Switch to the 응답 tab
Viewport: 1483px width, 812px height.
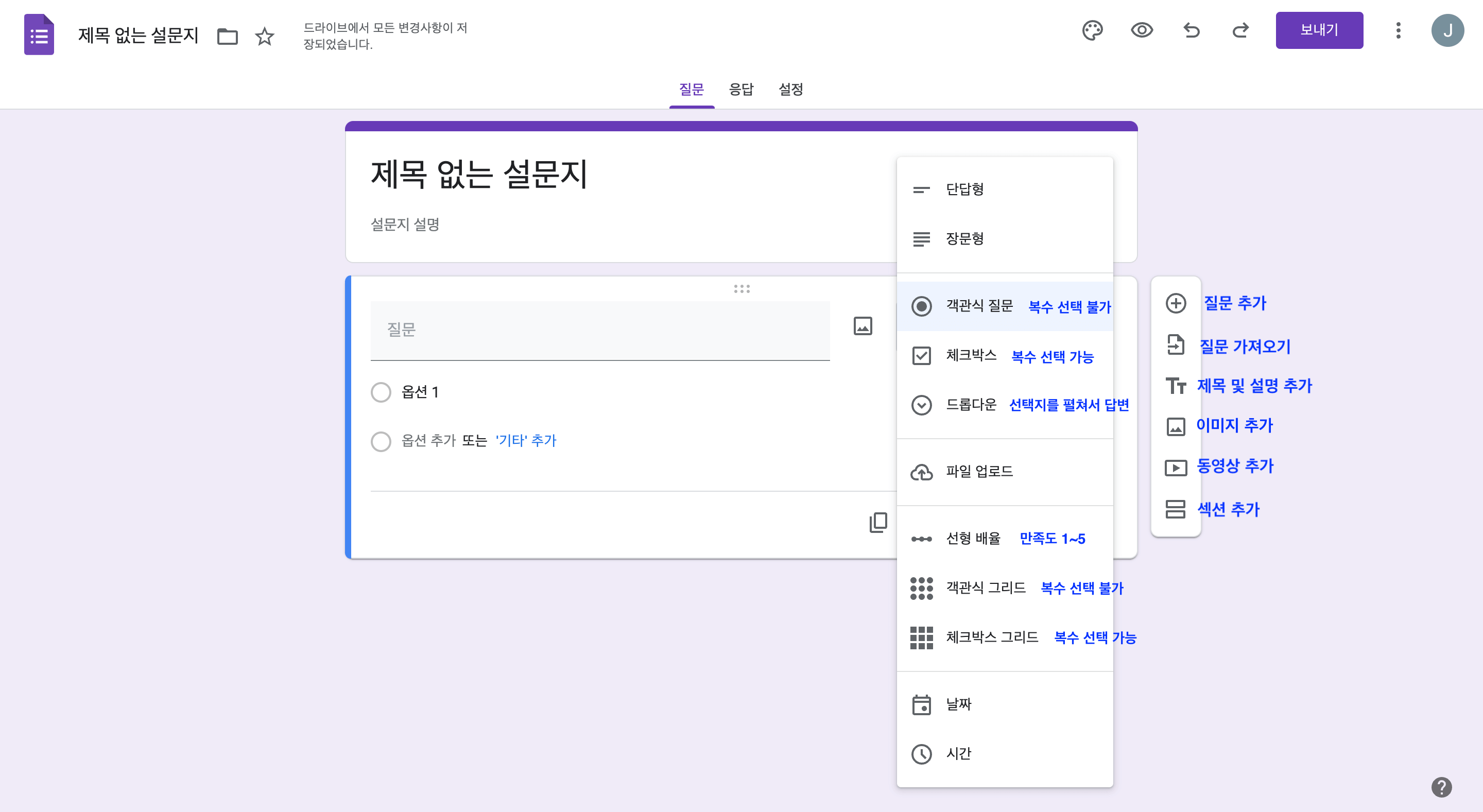tap(740, 90)
